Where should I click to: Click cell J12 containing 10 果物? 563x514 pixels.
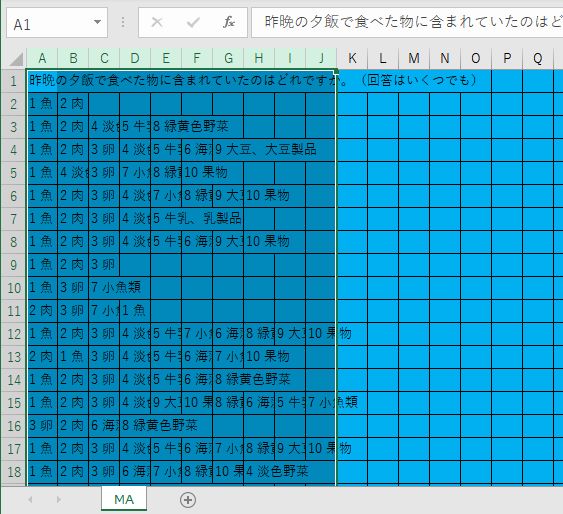[321, 334]
